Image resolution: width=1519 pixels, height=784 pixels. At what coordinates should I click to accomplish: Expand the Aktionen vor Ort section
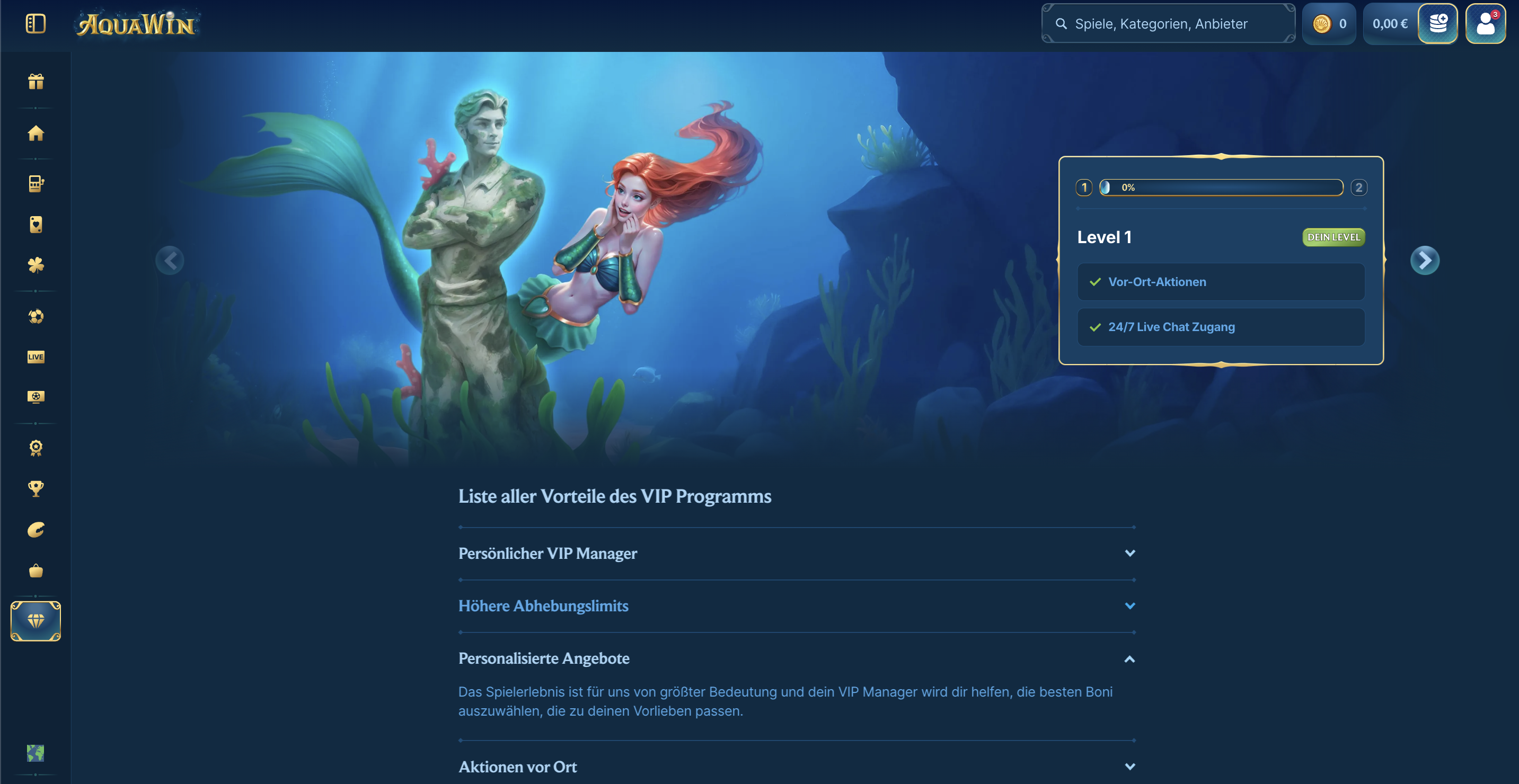click(x=797, y=767)
